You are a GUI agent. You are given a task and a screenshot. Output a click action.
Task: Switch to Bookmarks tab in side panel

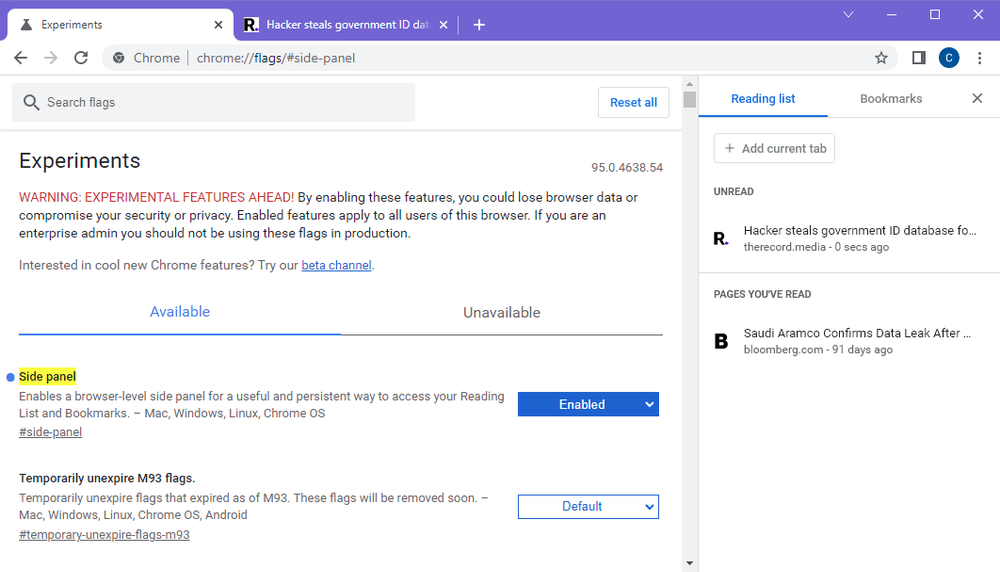click(890, 99)
